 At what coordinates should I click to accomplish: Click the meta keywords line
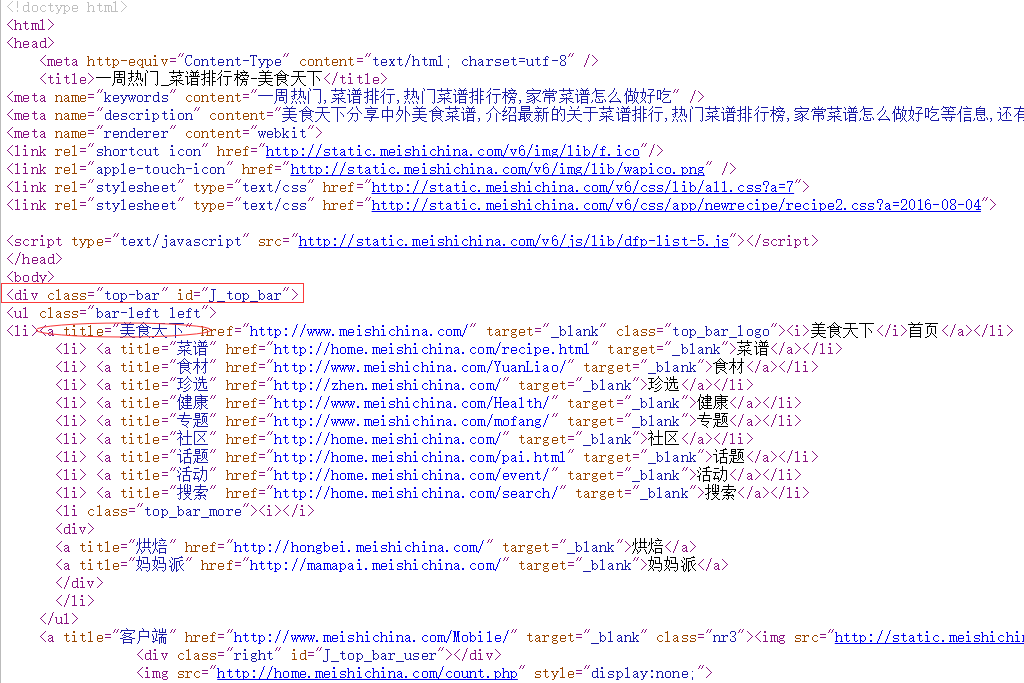pos(355,97)
